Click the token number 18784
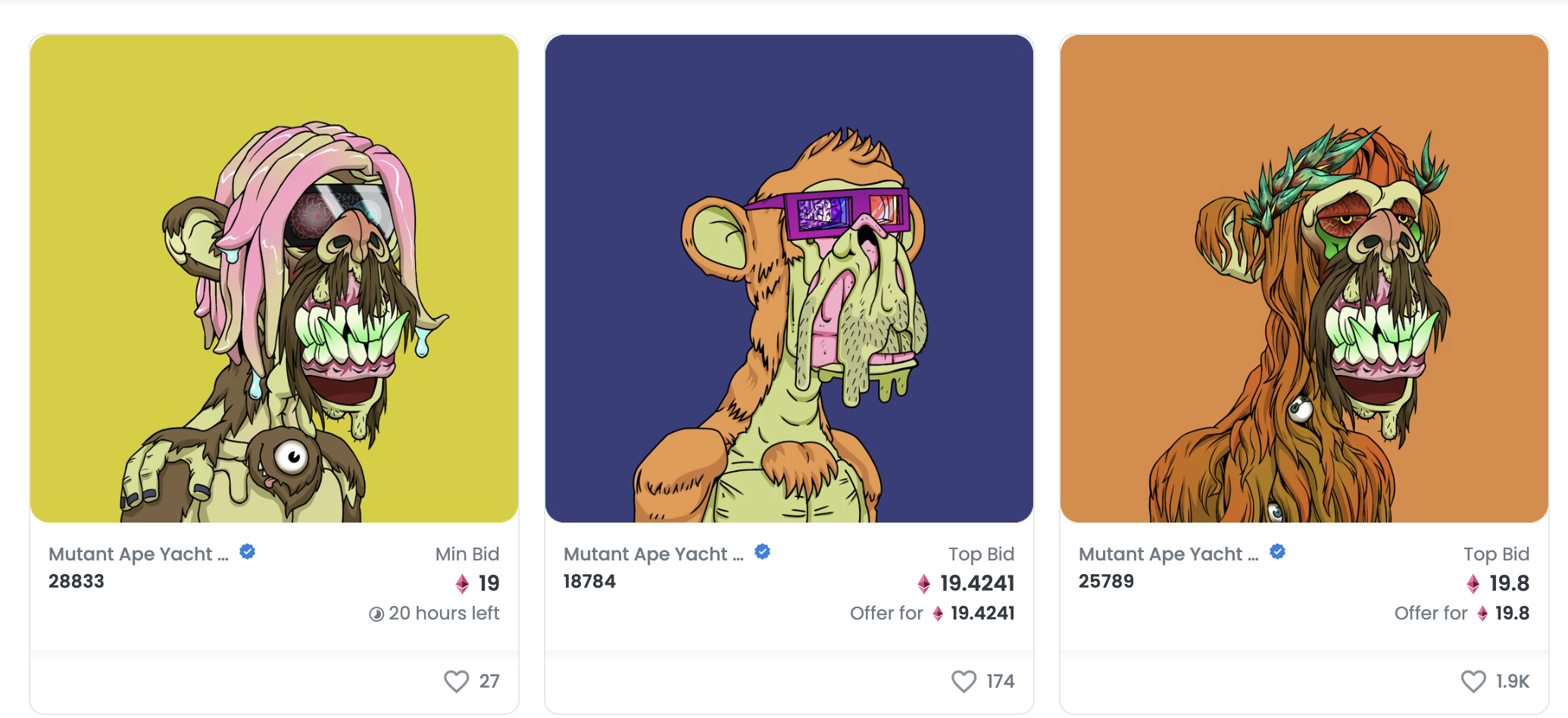Image resolution: width=1568 pixels, height=718 pixels. click(x=589, y=582)
